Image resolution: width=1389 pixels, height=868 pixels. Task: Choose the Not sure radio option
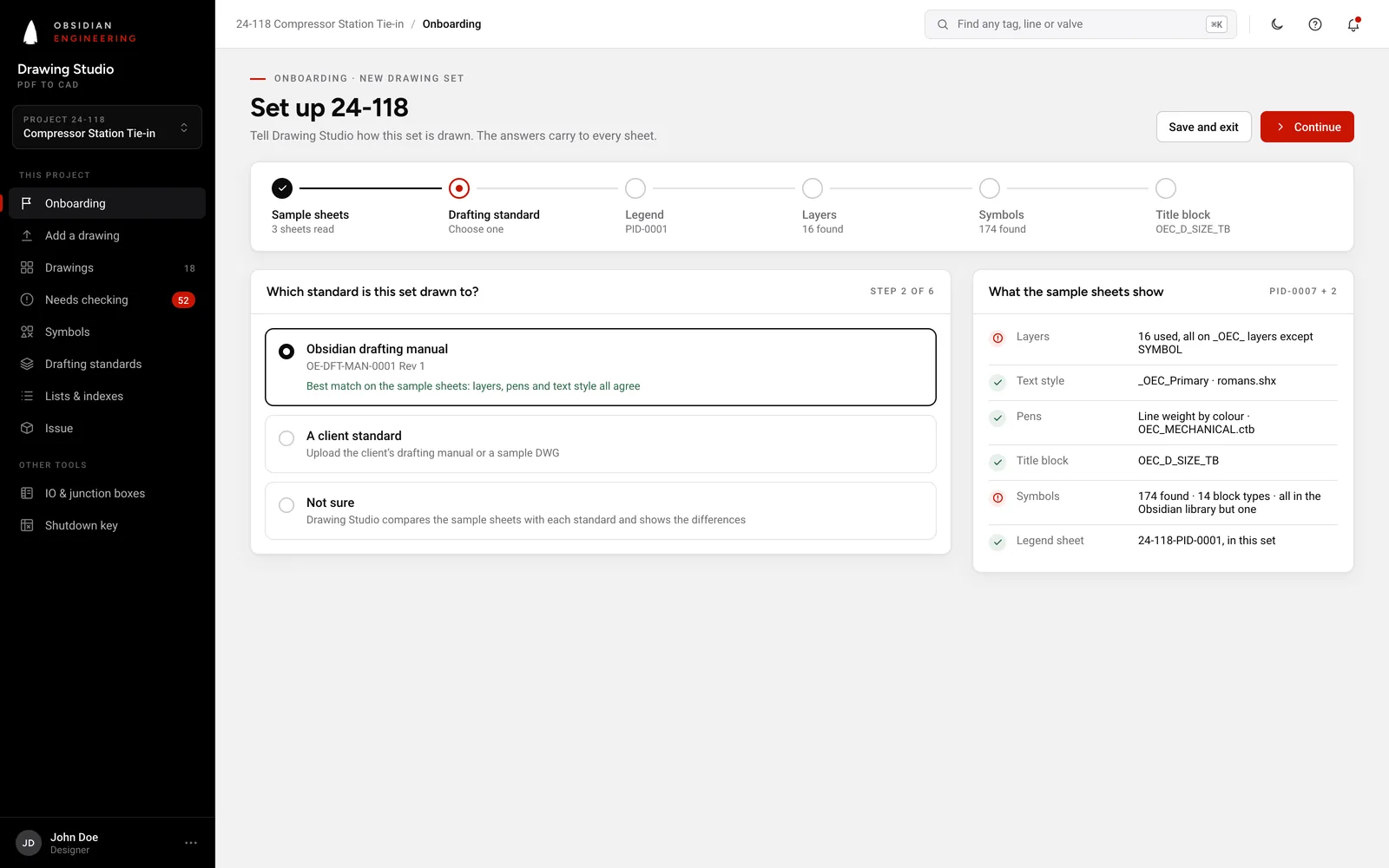[x=286, y=505]
